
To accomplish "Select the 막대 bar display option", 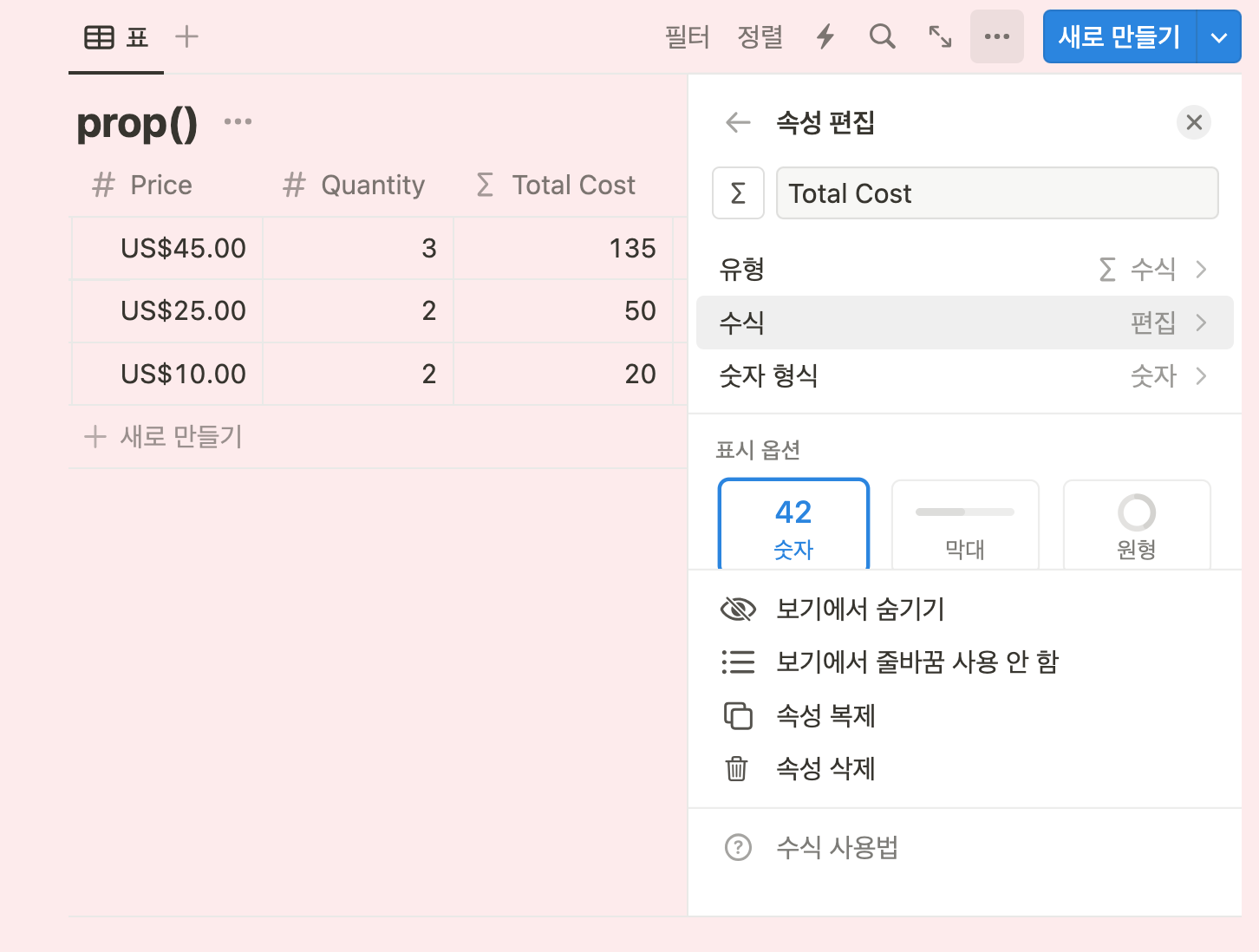I will [965, 525].
